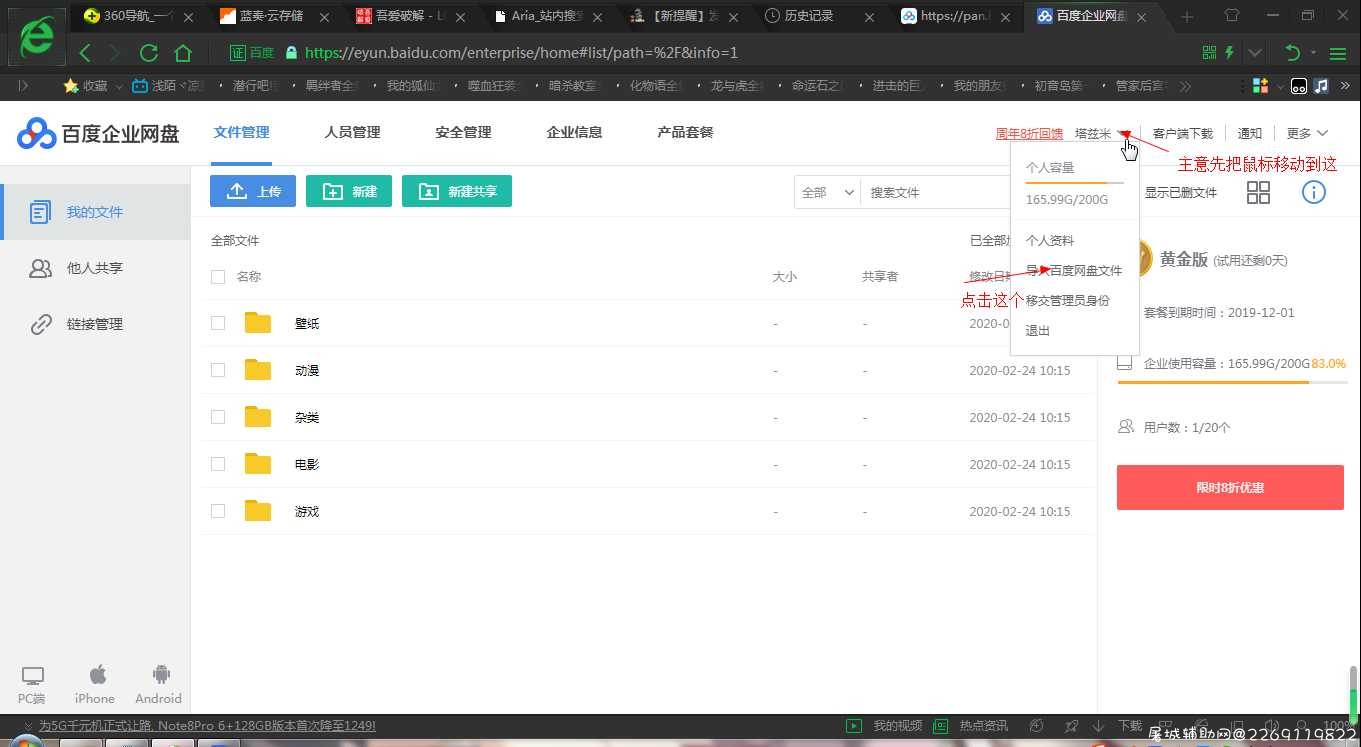
Task: Click the music note extension icon
Action: point(1321,86)
